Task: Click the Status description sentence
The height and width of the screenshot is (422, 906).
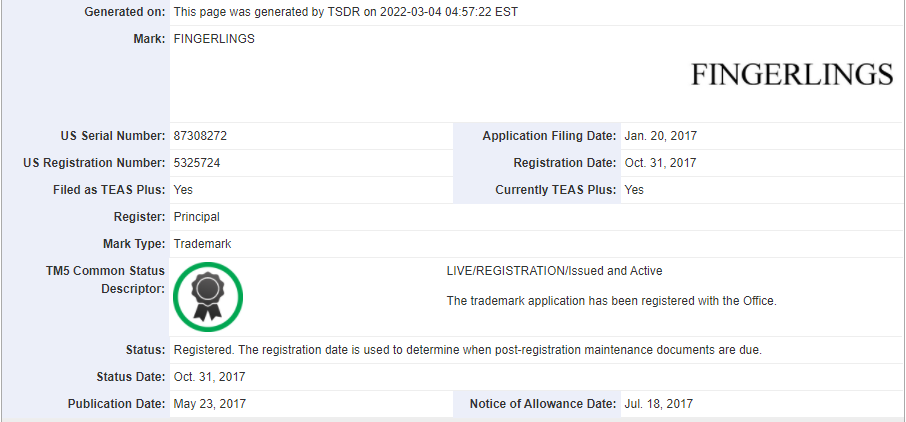Action: point(468,350)
